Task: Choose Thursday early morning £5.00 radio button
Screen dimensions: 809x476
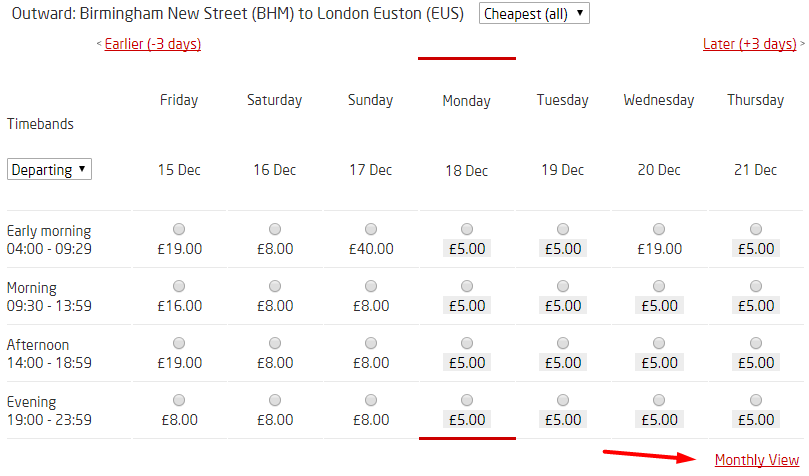Action: click(x=755, y=229)
